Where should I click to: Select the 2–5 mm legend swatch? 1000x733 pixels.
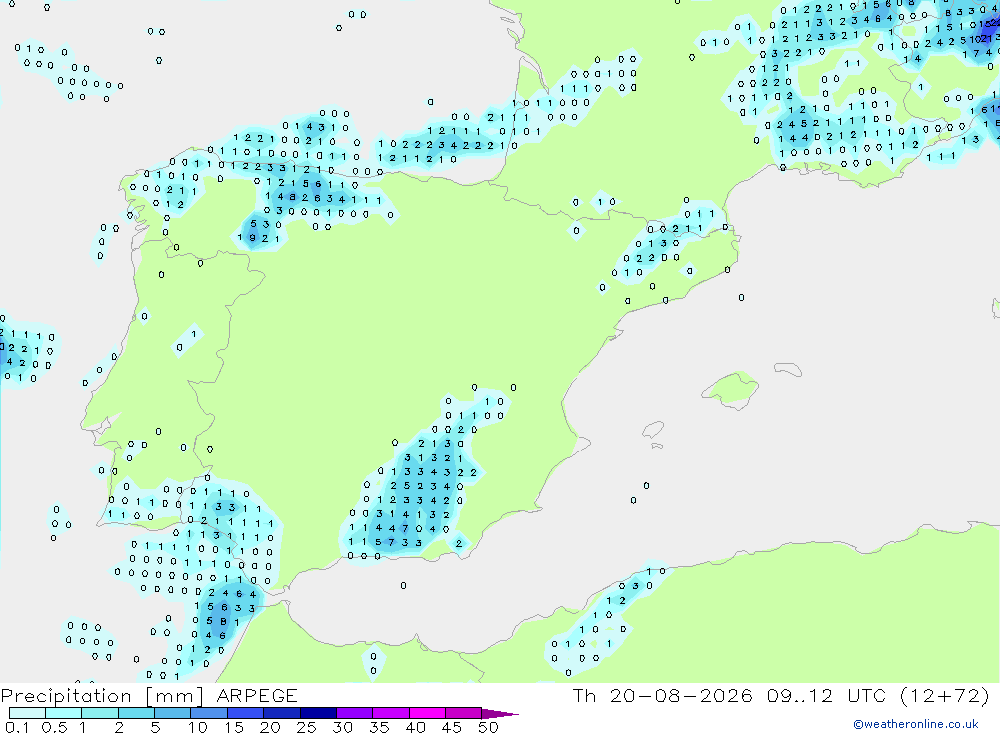(136, 713)
